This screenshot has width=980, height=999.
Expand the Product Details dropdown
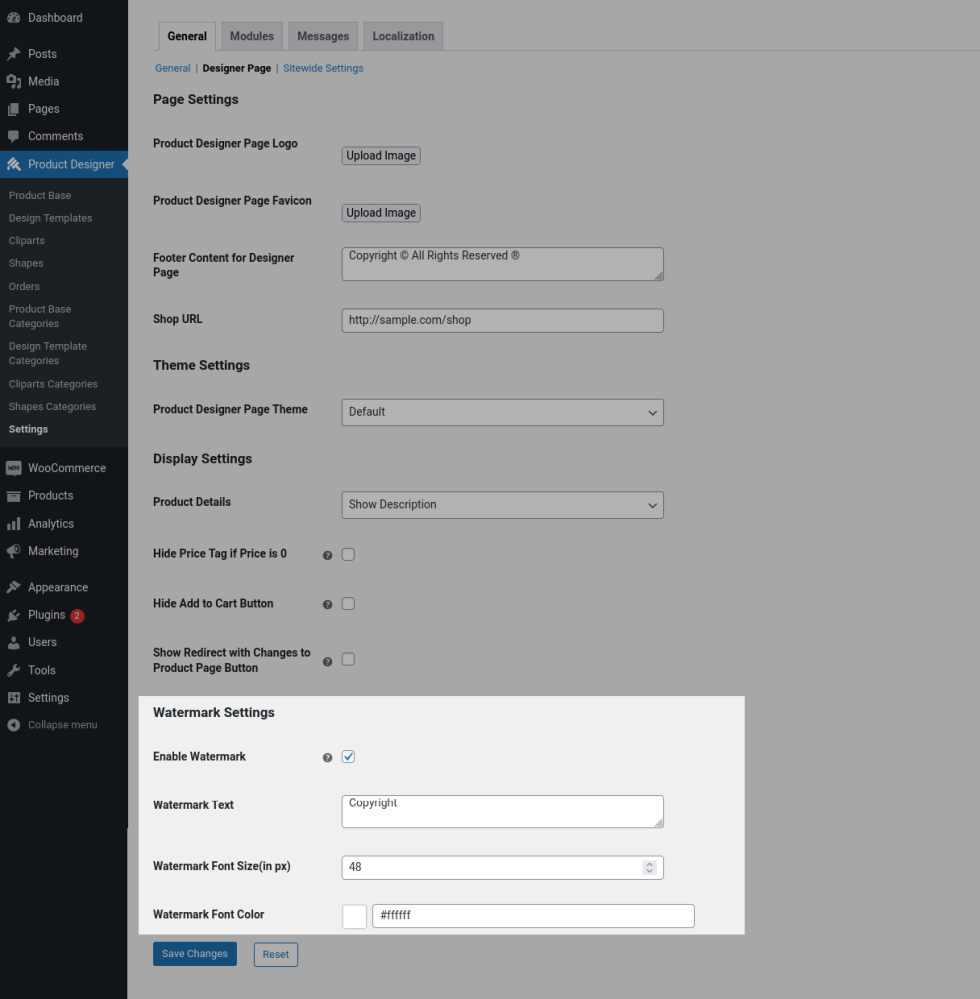click(x=502, y=505)
